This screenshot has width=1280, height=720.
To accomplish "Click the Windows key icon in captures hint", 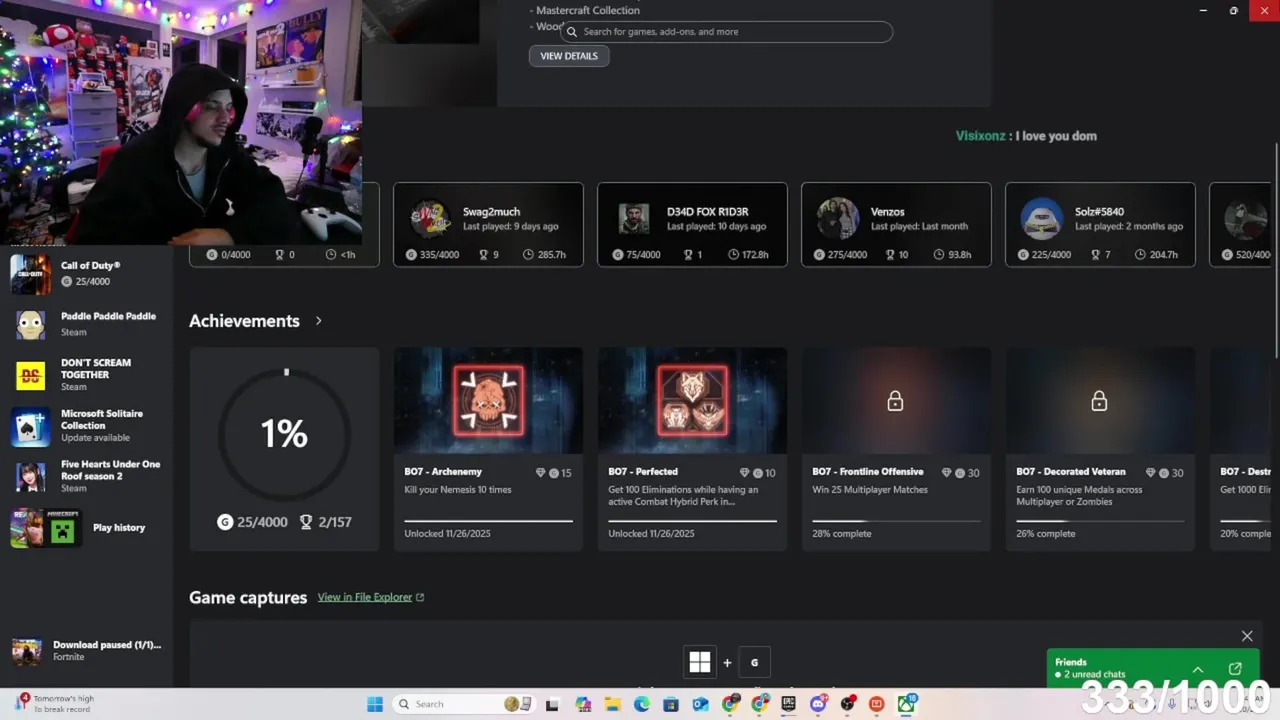I will coord(700,662).
